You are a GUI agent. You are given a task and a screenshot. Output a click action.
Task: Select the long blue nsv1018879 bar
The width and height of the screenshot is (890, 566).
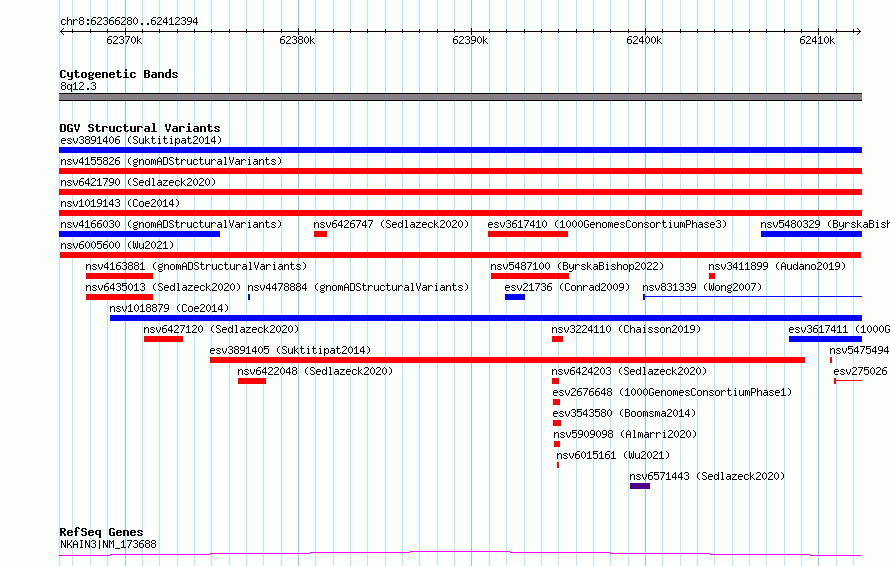click(x=486, y=318)
